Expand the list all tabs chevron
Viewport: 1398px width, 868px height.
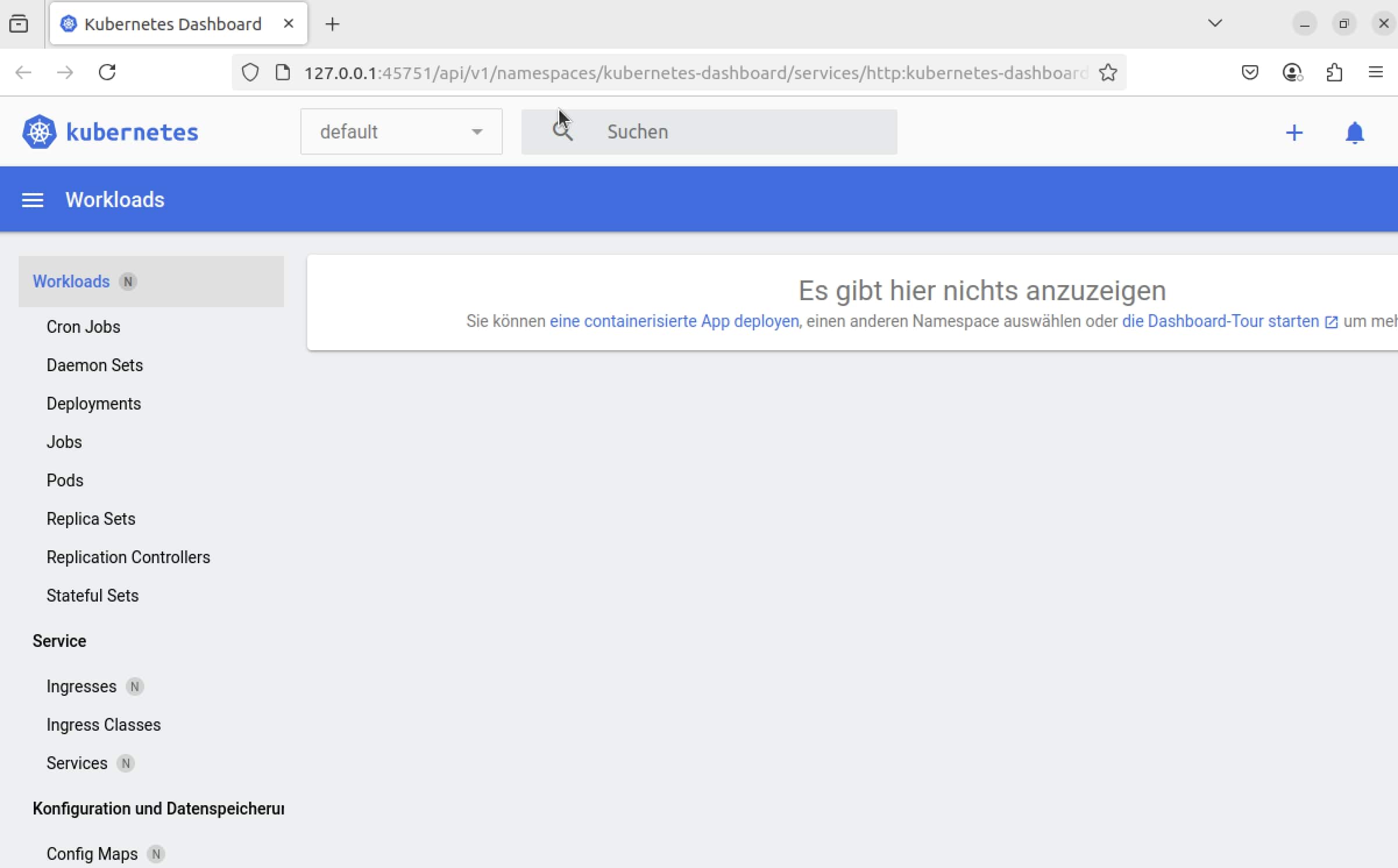click(x=1215, y=23)
